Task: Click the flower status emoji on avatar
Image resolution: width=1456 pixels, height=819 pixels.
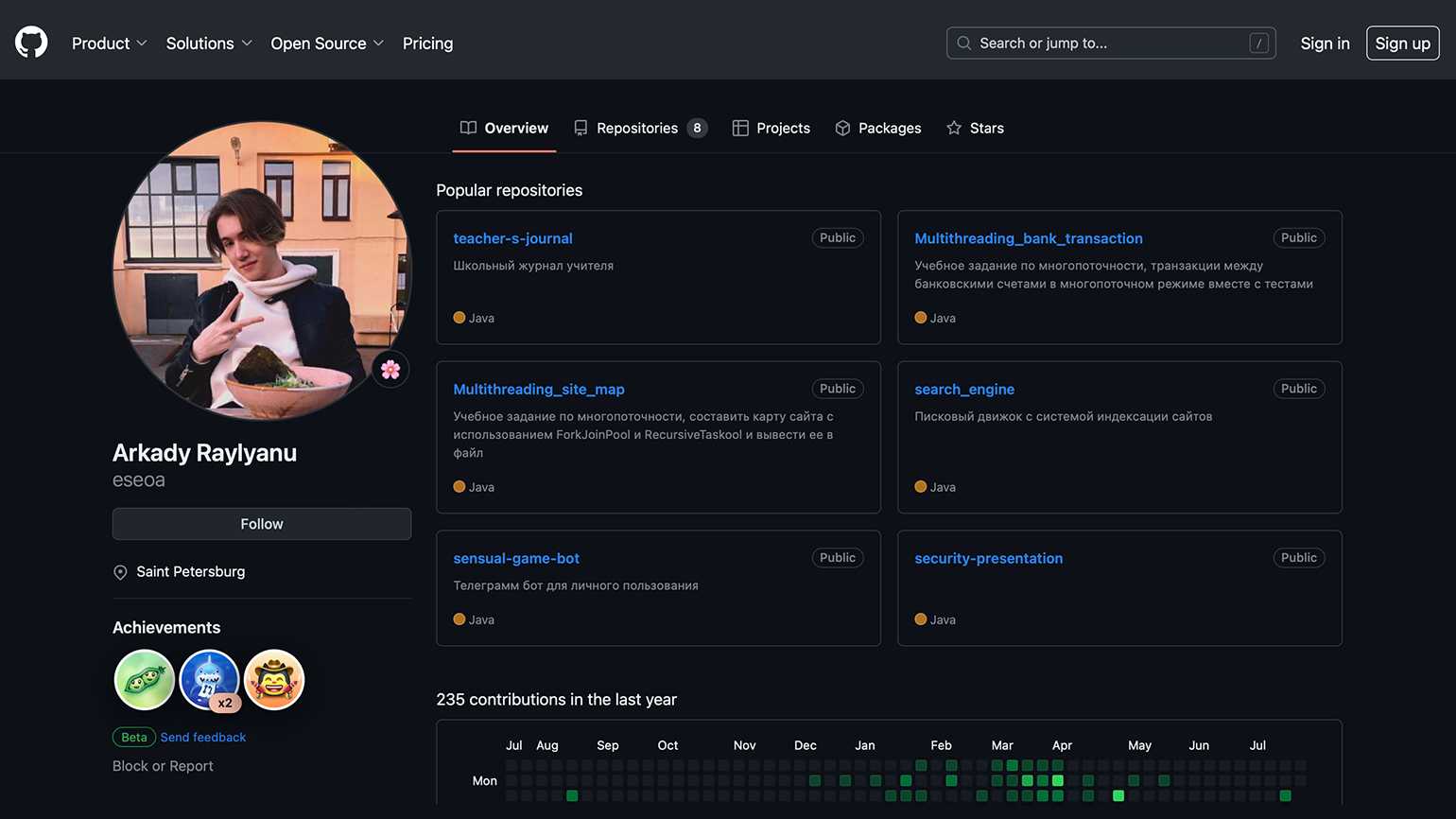Action: [390, 370]
